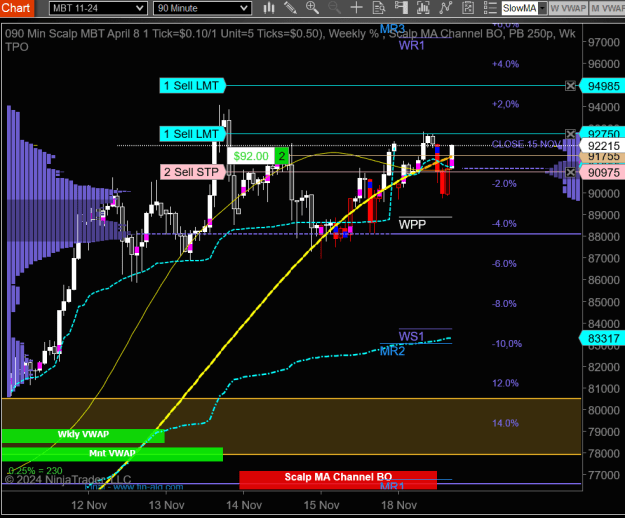Click the Mnt VWAP green label
The image size is (625, 518).
[x=112, y=454]
